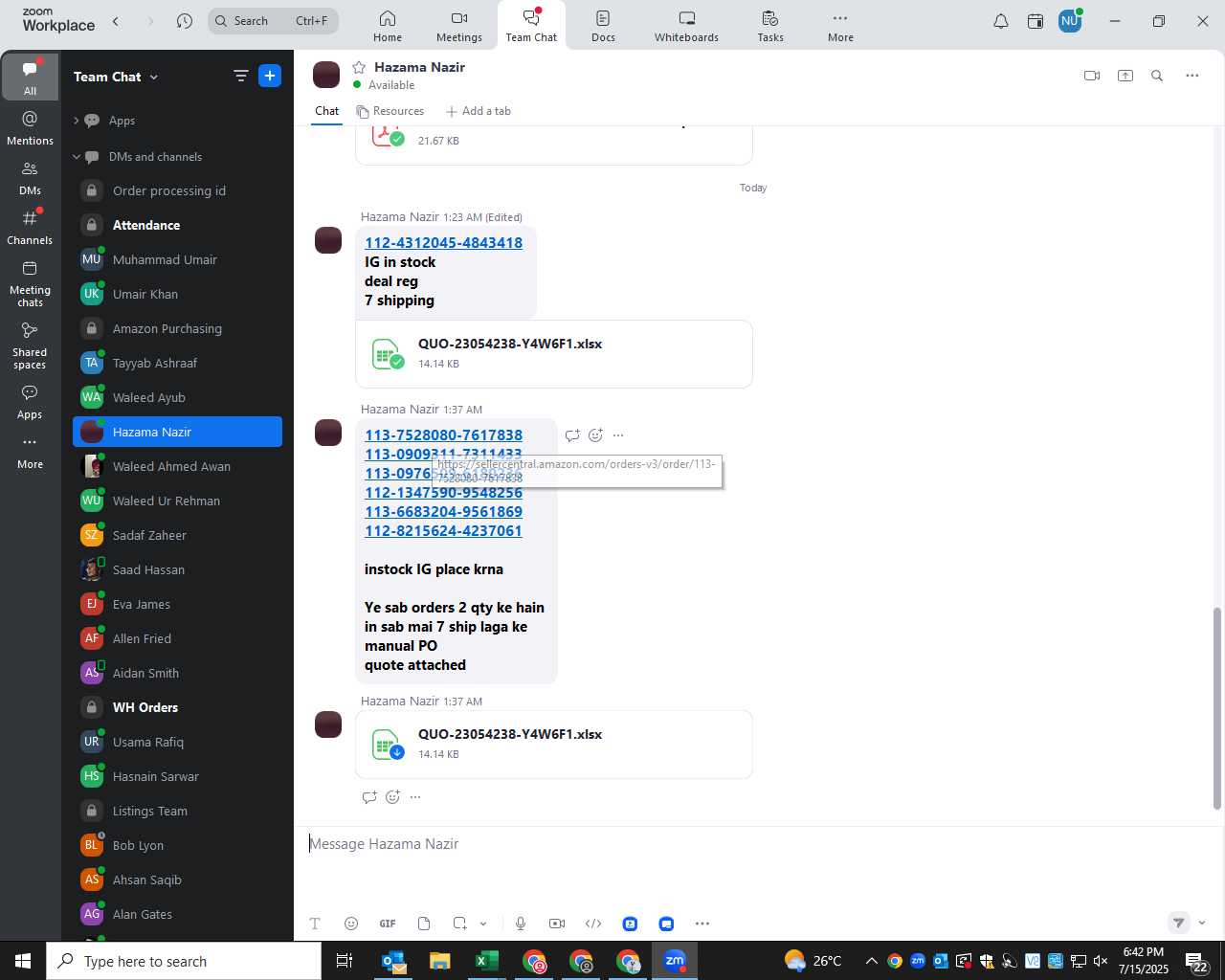
Task: Open the Tasks tab
Action: click(x=770, y=26)
